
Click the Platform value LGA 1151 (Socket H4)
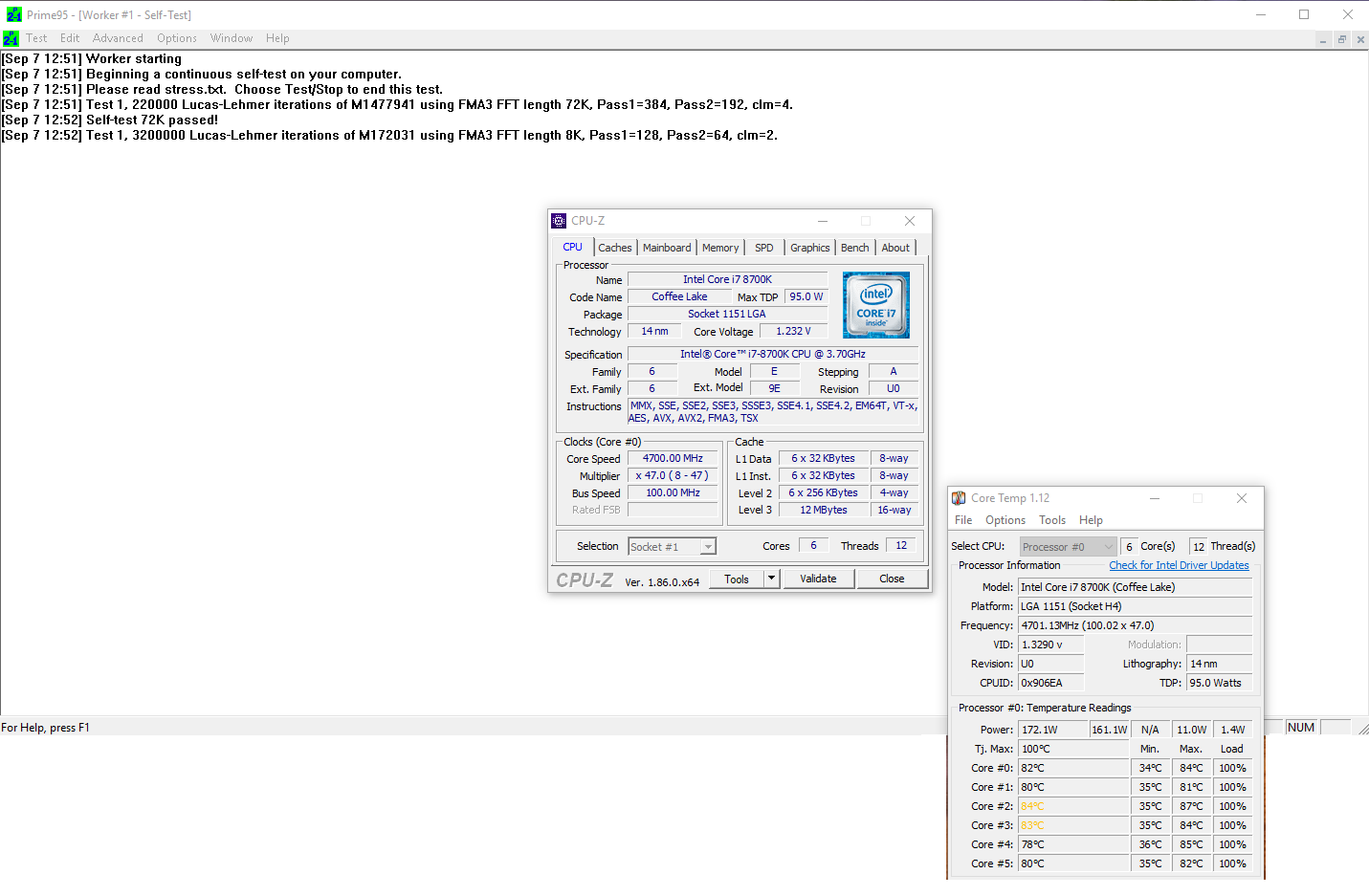point(1136,606)
